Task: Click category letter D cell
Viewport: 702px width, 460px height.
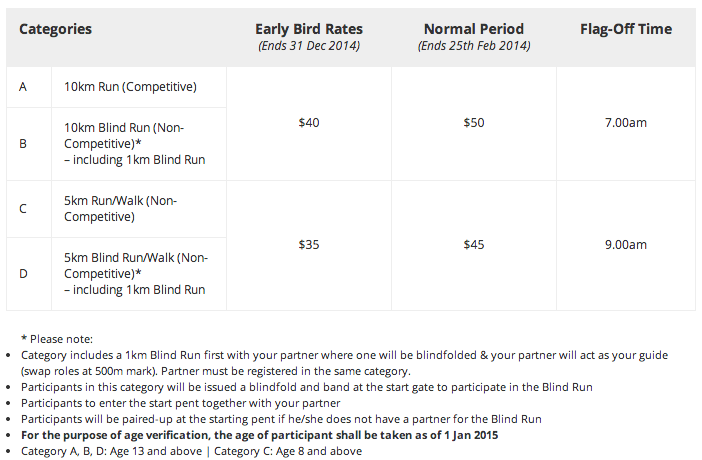Action: 23,273
